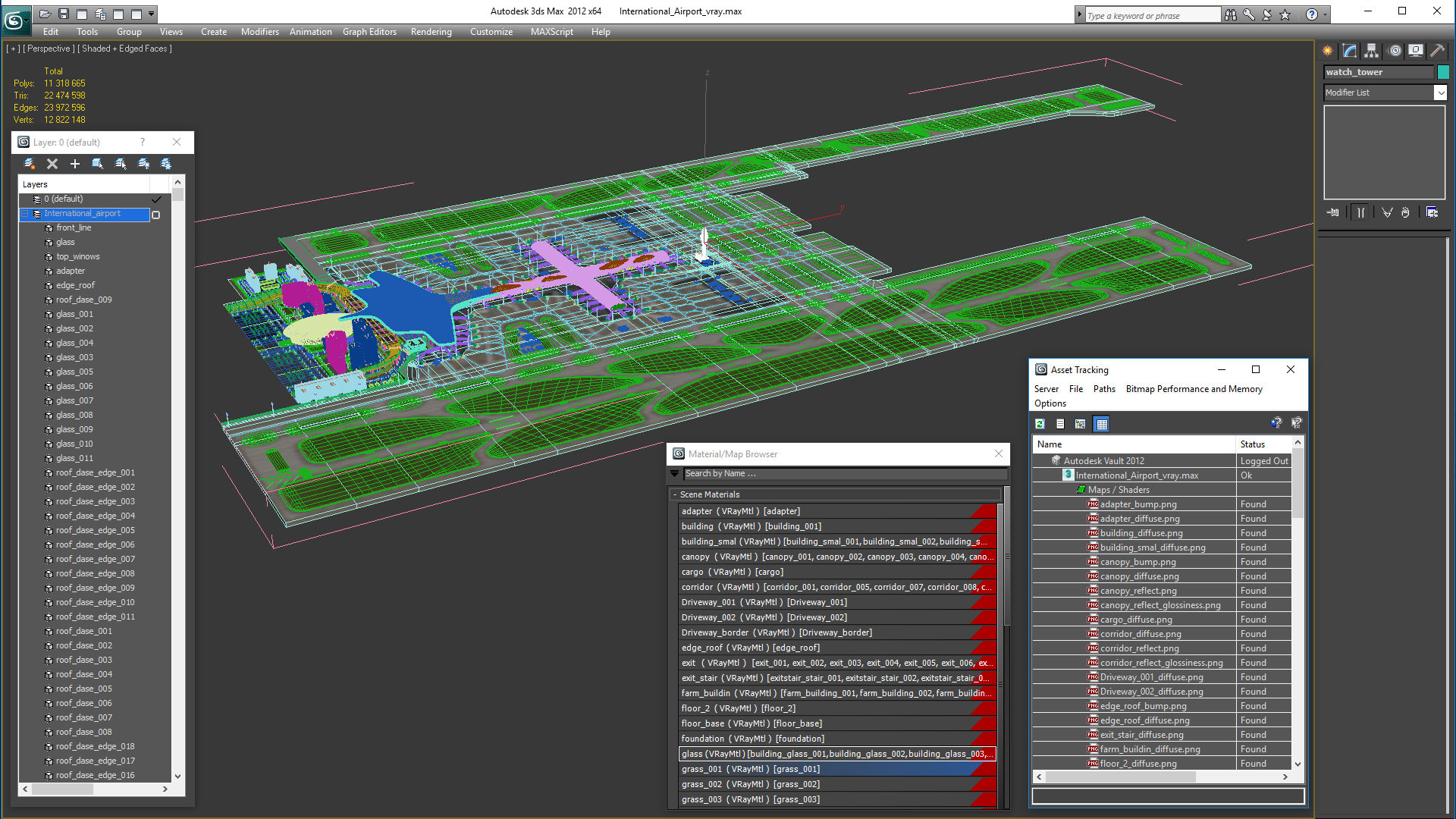1456x819 pixels.
Task: Click the Search by Name field
Action: point(845,473)
